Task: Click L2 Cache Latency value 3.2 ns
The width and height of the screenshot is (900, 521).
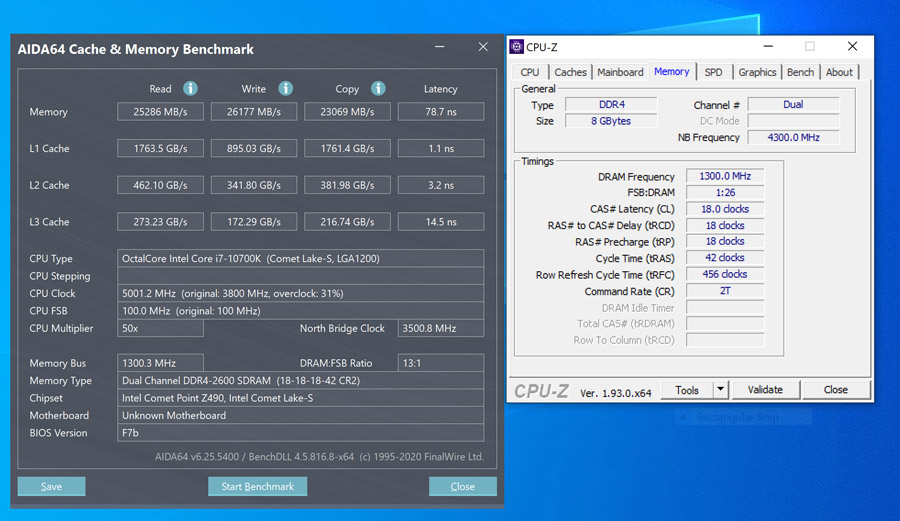Action: (x=441, y=185)
